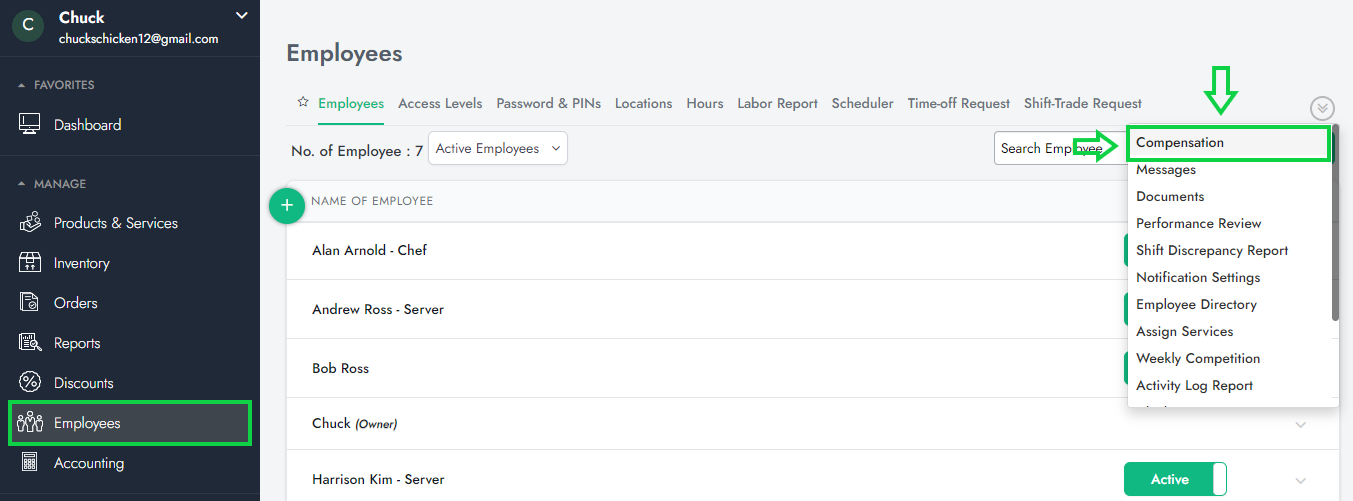
Task: Open the Labor Report tab
Action: [x=777, y=103]
